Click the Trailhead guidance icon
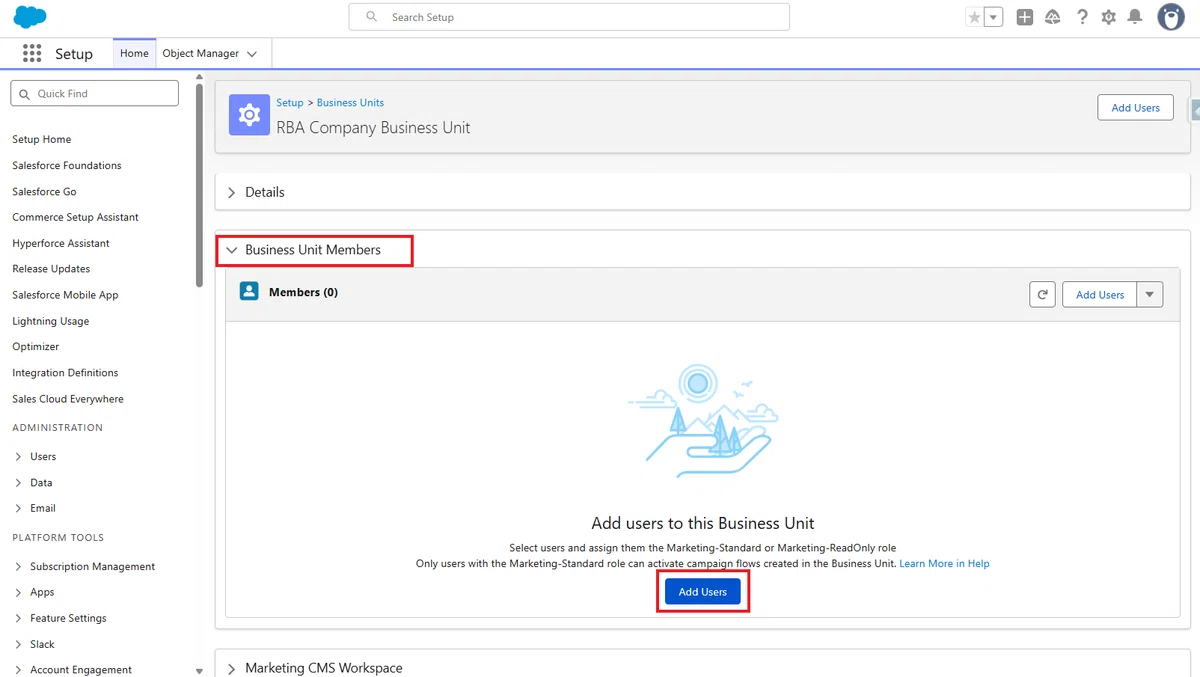The width and height of the screenshot is (1200, 677). pos(1053,17)
